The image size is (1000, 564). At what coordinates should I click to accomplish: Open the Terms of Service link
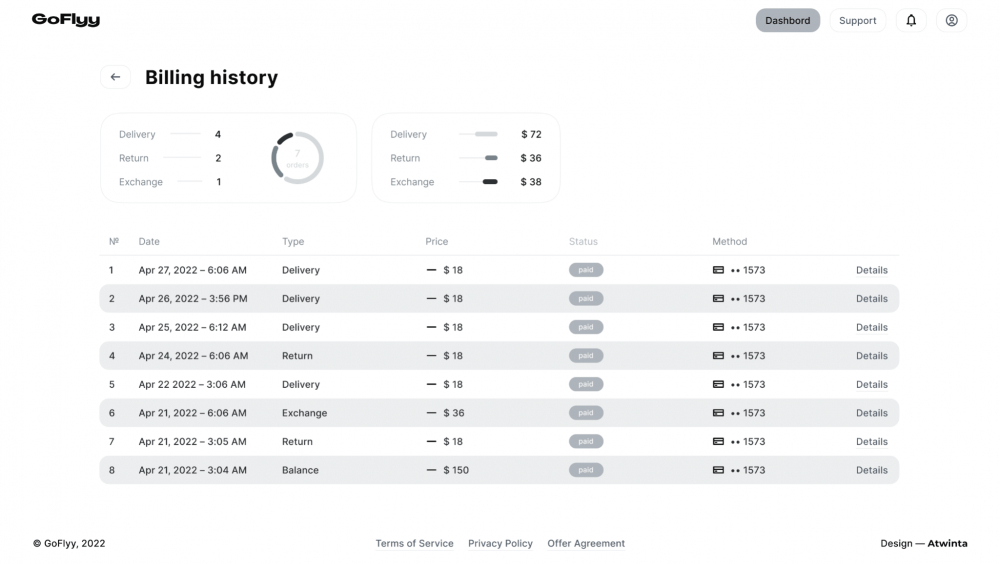coord(414,544)
